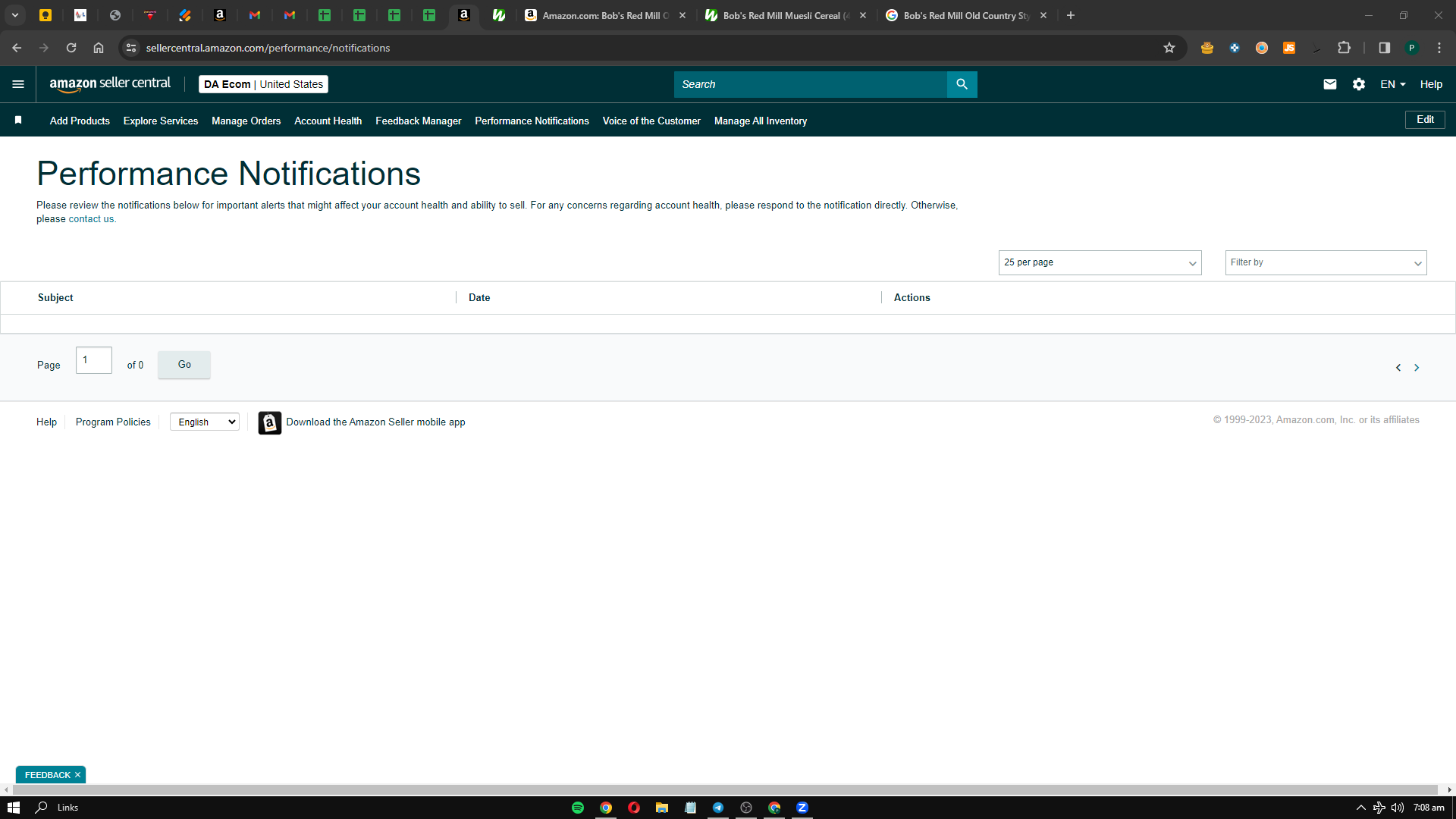The image size is (1456, 819).
Task: Open Manage Orders menu item
Action: pyautogui.click(x=246, y=121)
